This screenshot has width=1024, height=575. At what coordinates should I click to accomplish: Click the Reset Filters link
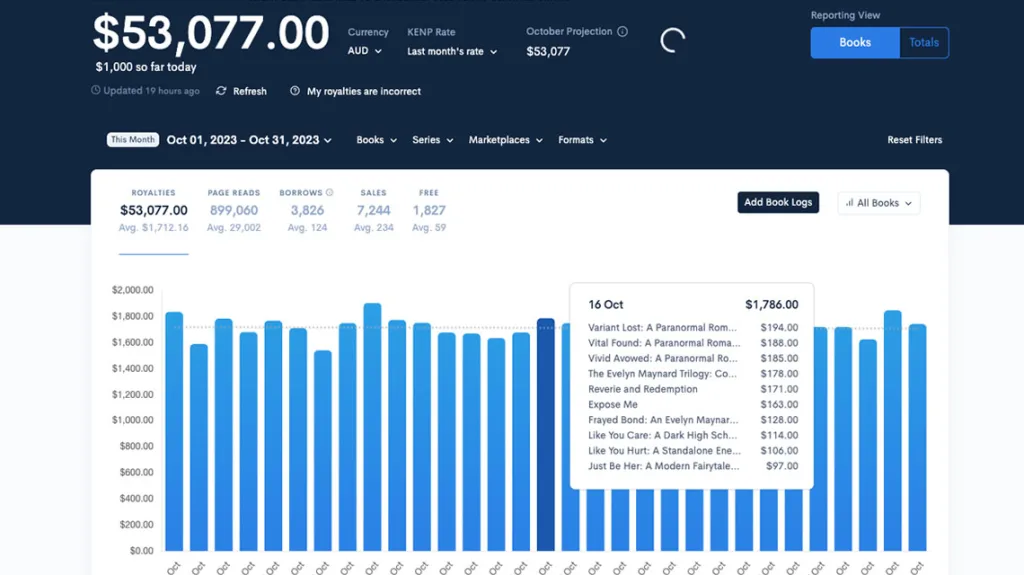pyautogui.click(x=914, y=140)
